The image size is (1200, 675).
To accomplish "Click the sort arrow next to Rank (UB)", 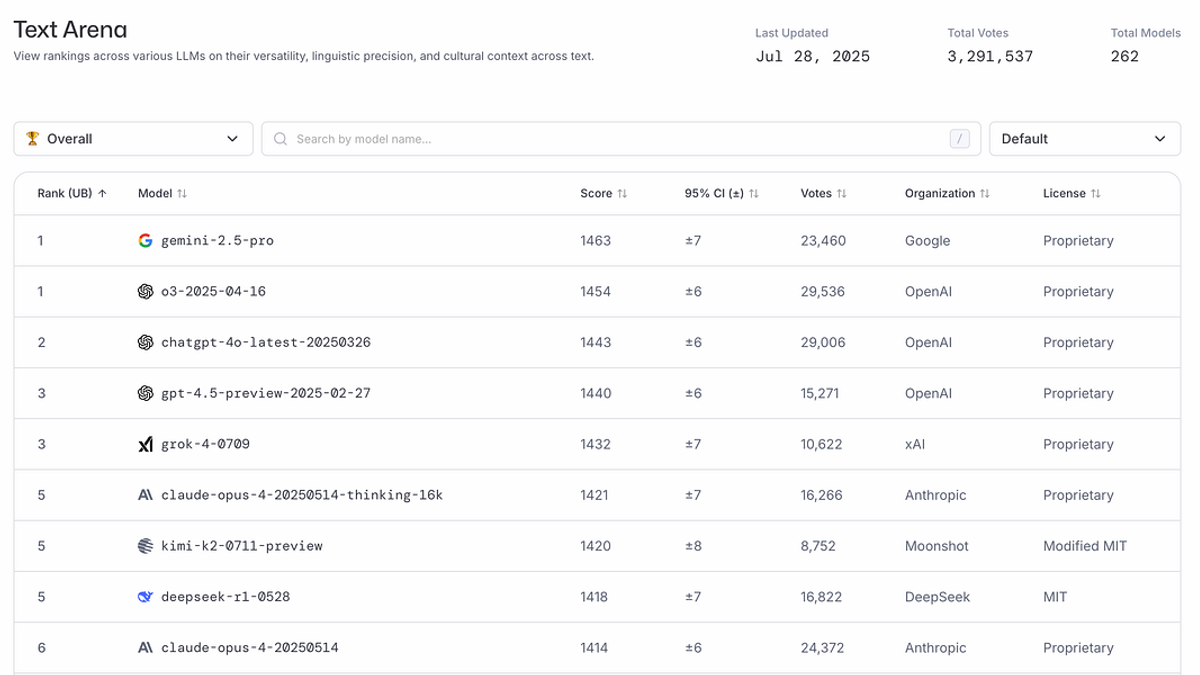I will (x=102, y=194).
